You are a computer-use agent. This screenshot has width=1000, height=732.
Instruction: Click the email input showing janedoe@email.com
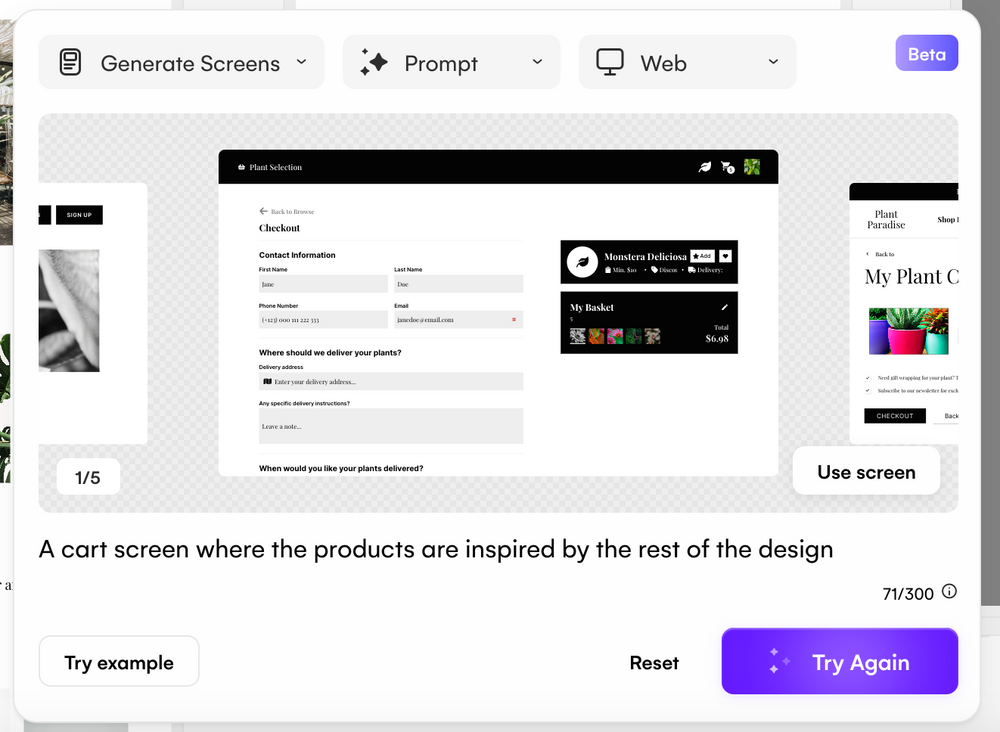[457, 320]
